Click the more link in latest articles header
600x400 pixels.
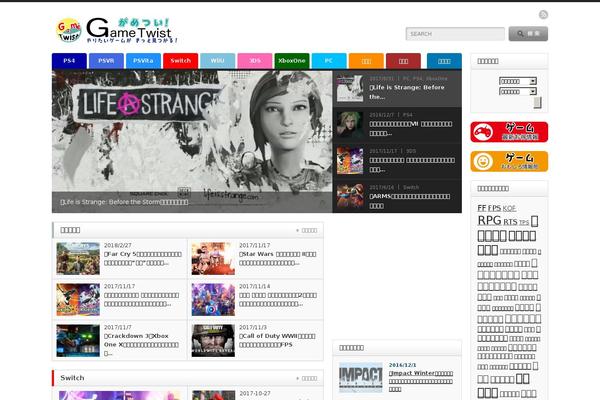(307, 230)
